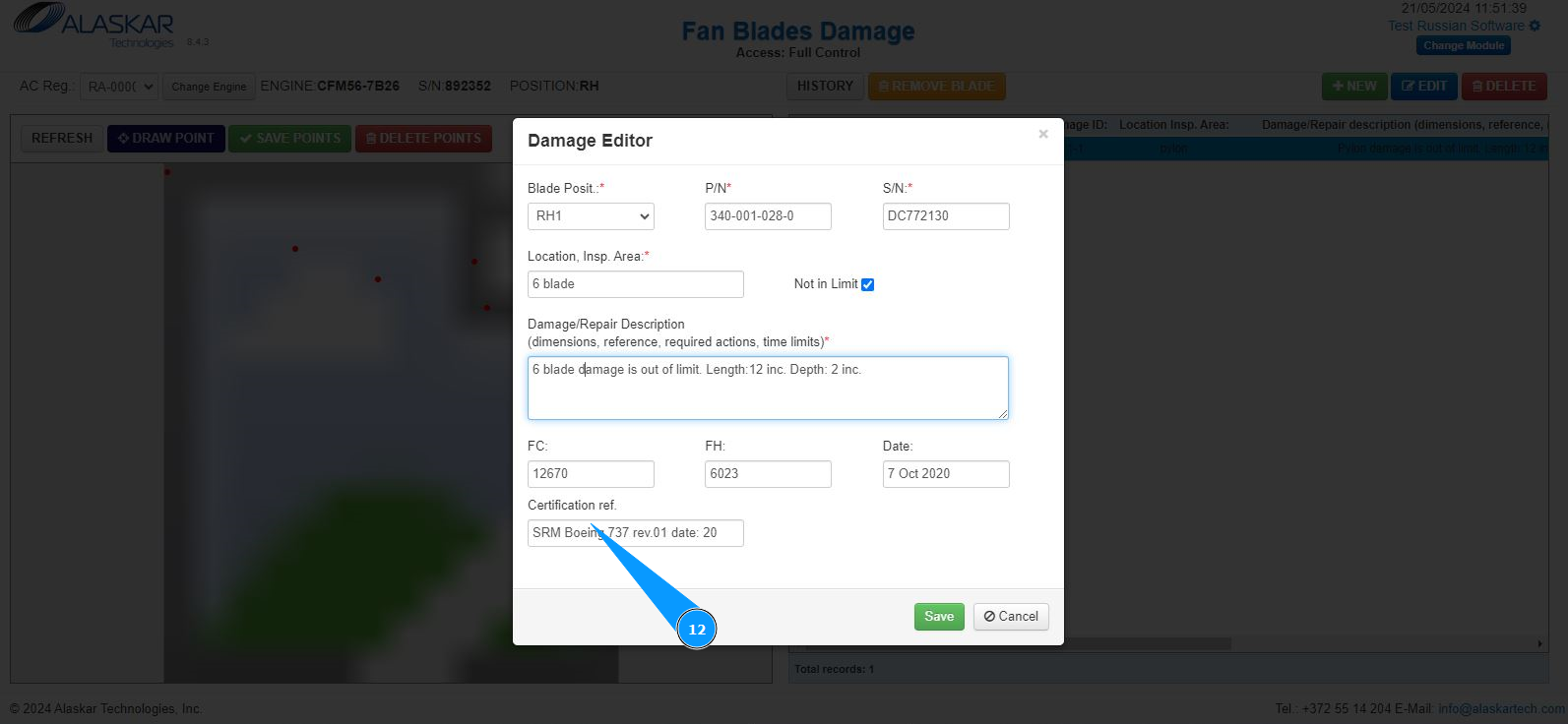Screen dimensions: 1568x724
Task: Click the Draw Point crosshair button
Action: coord(166,139)
